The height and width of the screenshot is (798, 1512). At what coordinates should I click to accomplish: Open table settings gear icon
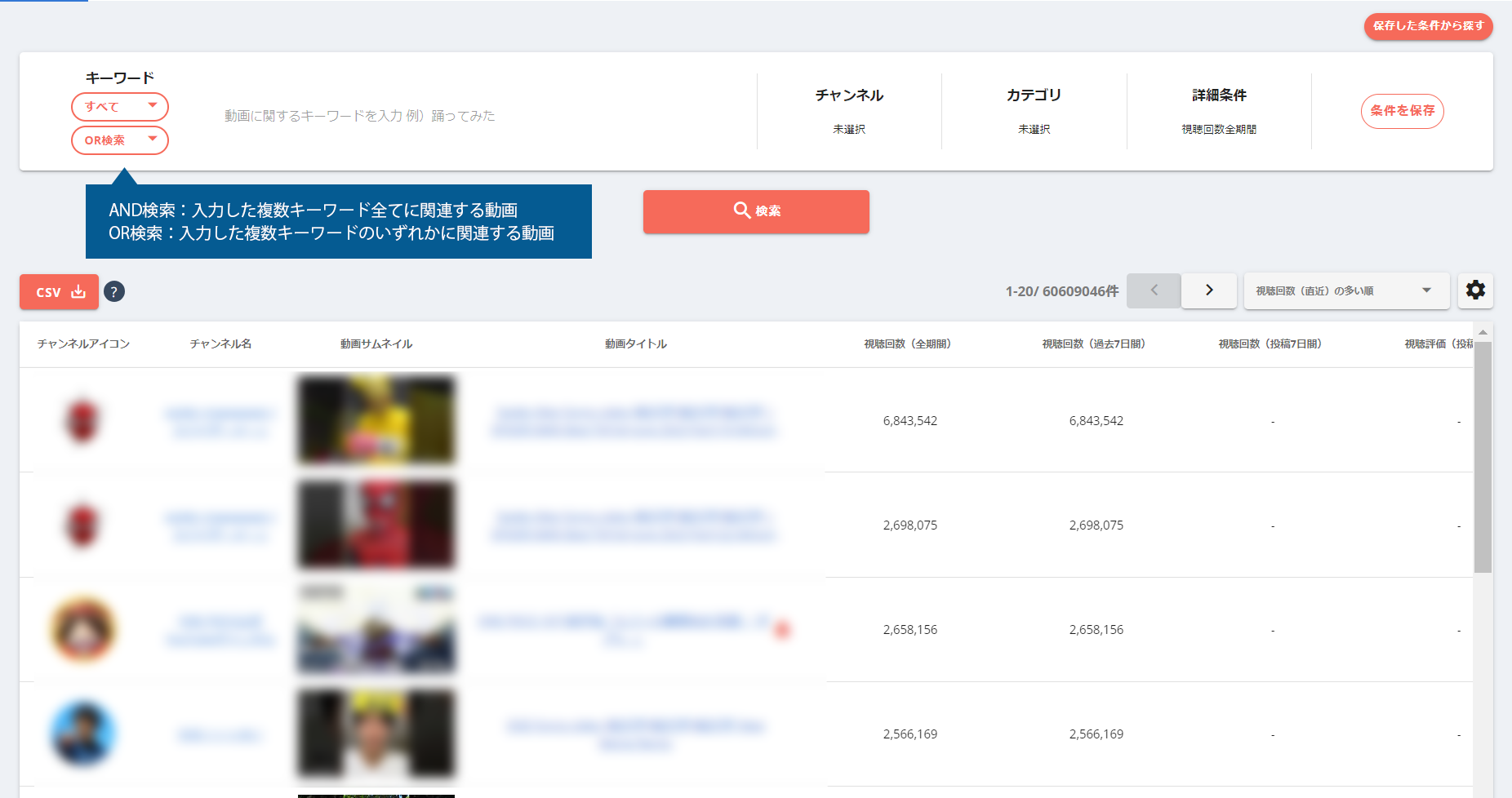(1475, 290)
